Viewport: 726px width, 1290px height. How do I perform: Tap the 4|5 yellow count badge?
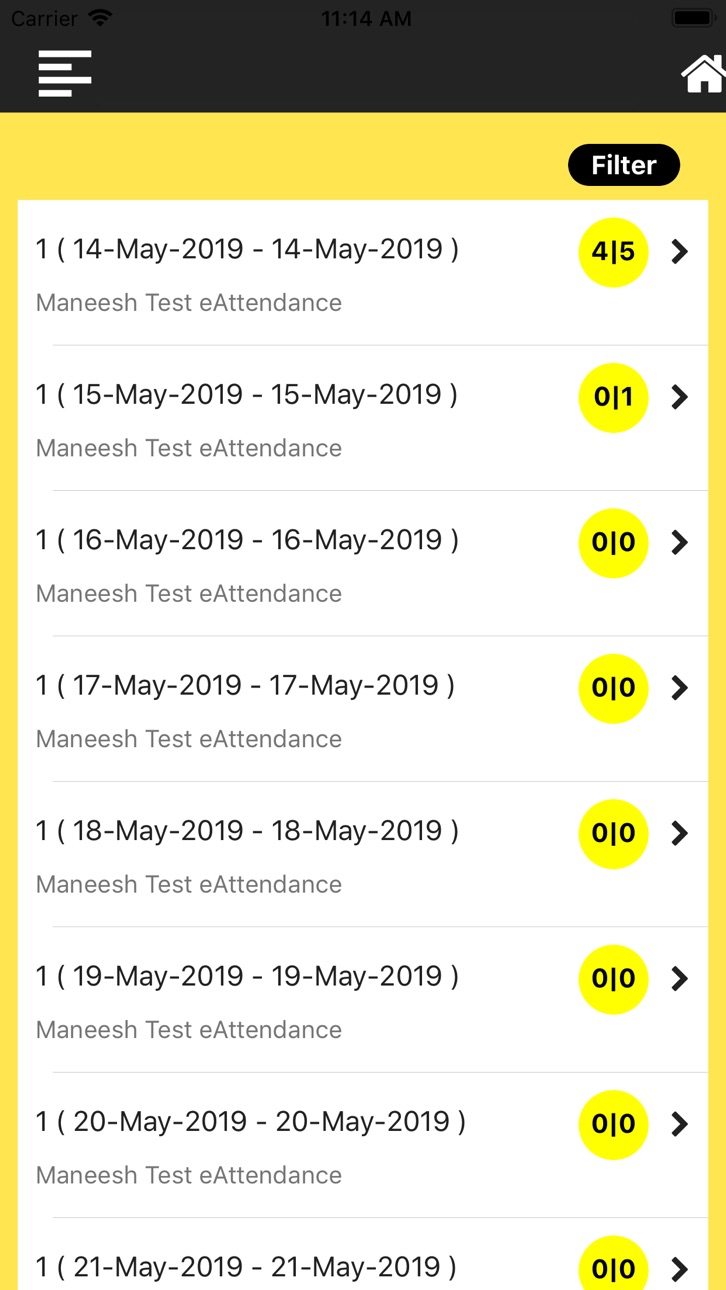(x=613, y=252)
